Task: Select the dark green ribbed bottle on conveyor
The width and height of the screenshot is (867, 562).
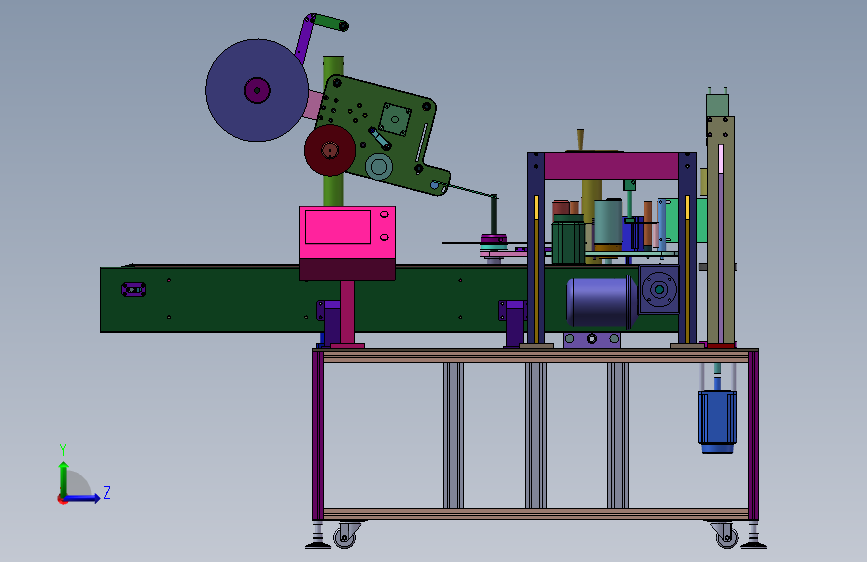Action: pyautogui.click(x=568, y=240)
